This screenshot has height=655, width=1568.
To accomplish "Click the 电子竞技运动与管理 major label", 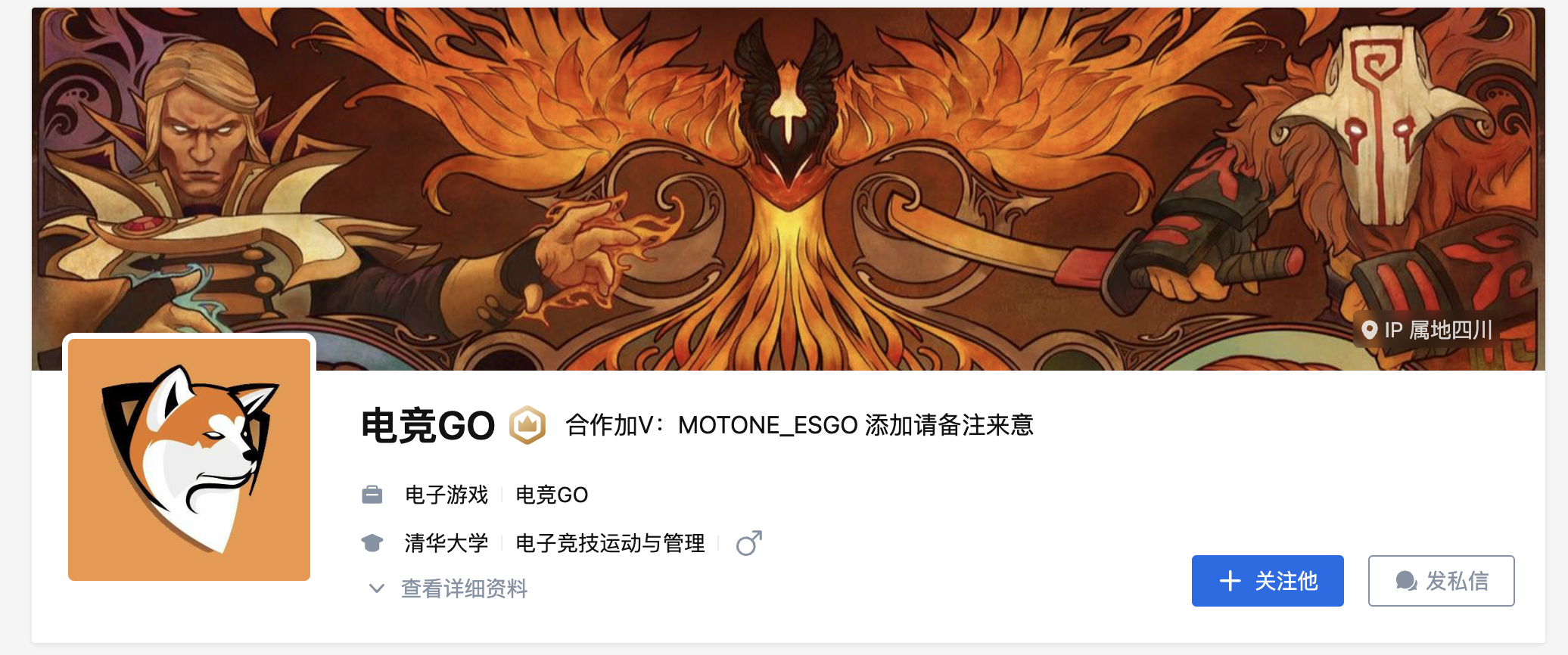I will coord(610,543).
